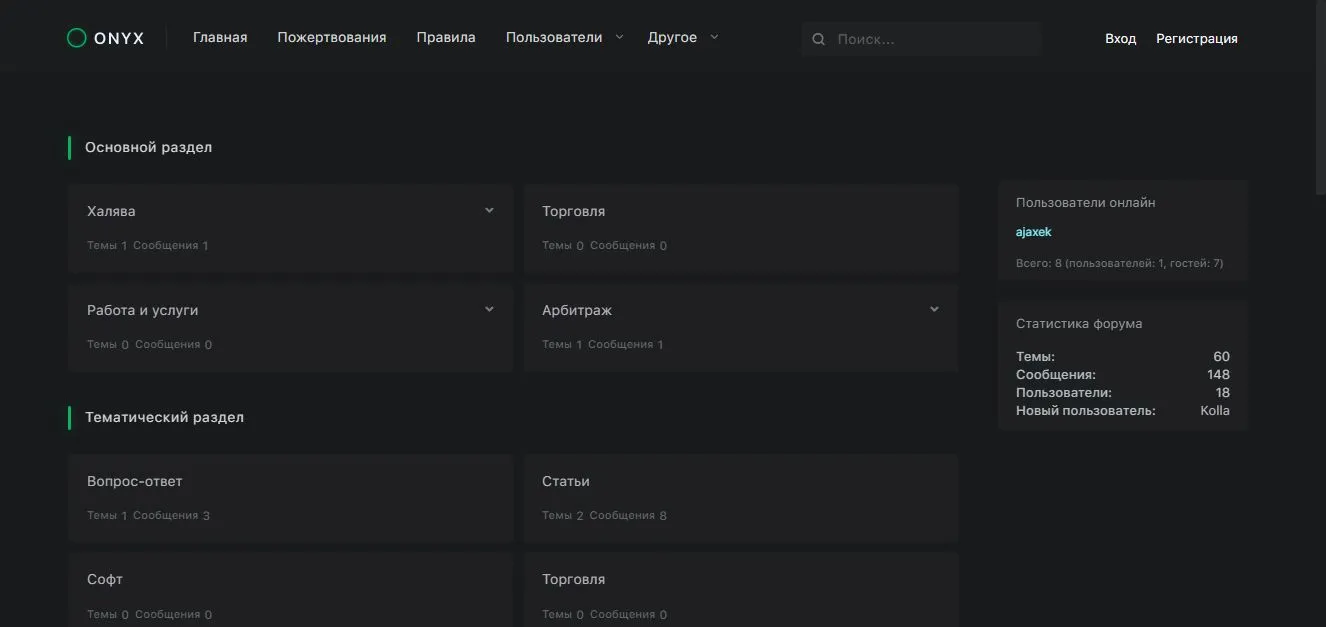Open Торговля forum in Основной раздел
Viewport: 1326px width, 627px height.
(573, 211)
